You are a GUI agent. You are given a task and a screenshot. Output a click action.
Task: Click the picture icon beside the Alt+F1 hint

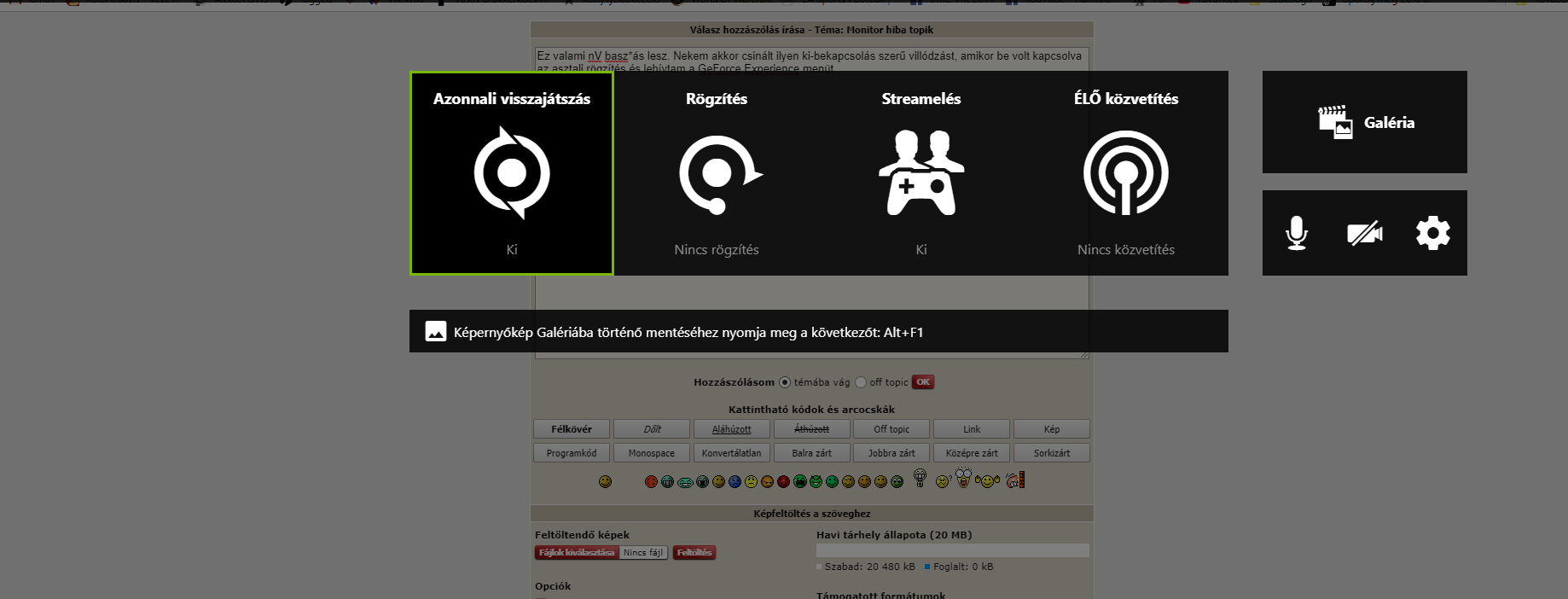tap(436, 331)
